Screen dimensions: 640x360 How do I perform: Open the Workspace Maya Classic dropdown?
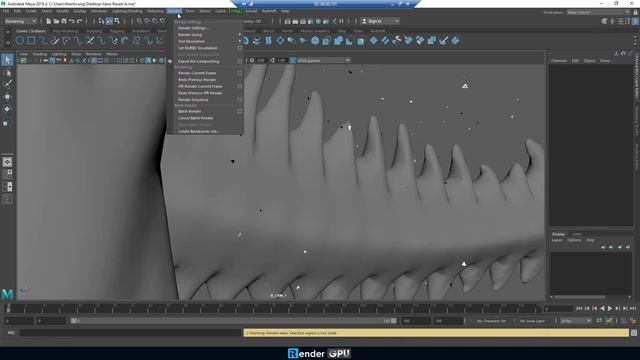pos(598,12)
